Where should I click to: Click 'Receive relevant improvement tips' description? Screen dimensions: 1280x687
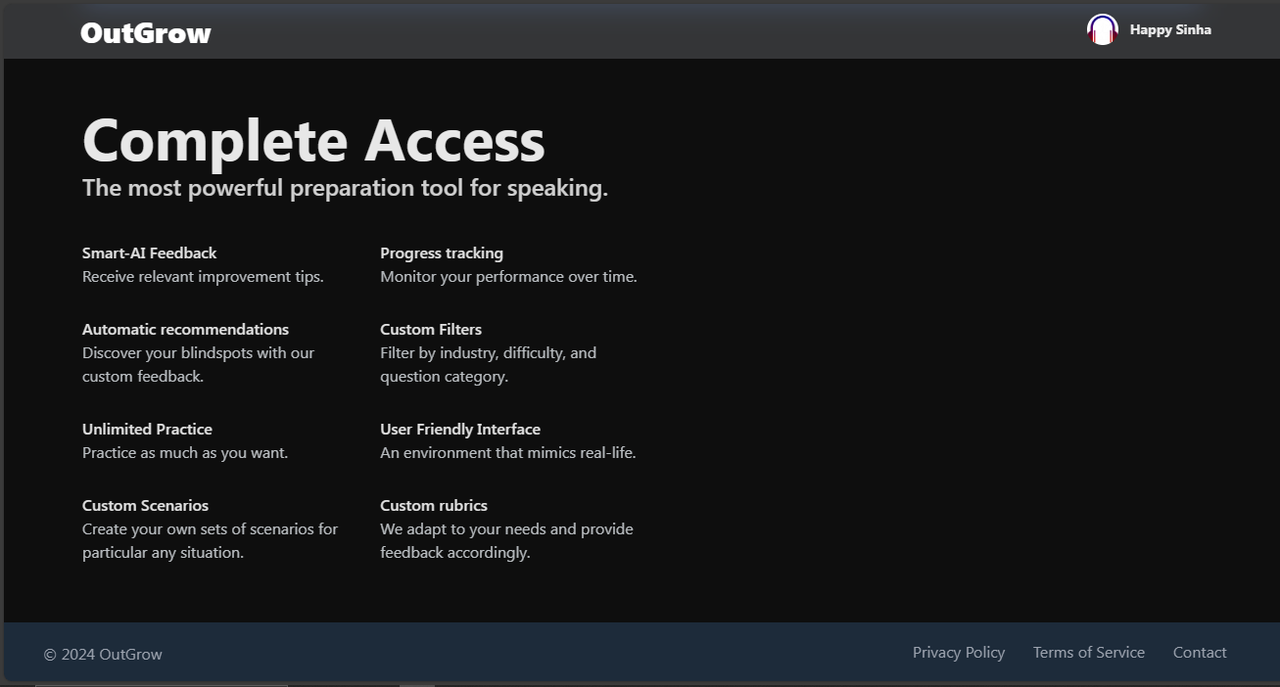(x=203, y=276)
